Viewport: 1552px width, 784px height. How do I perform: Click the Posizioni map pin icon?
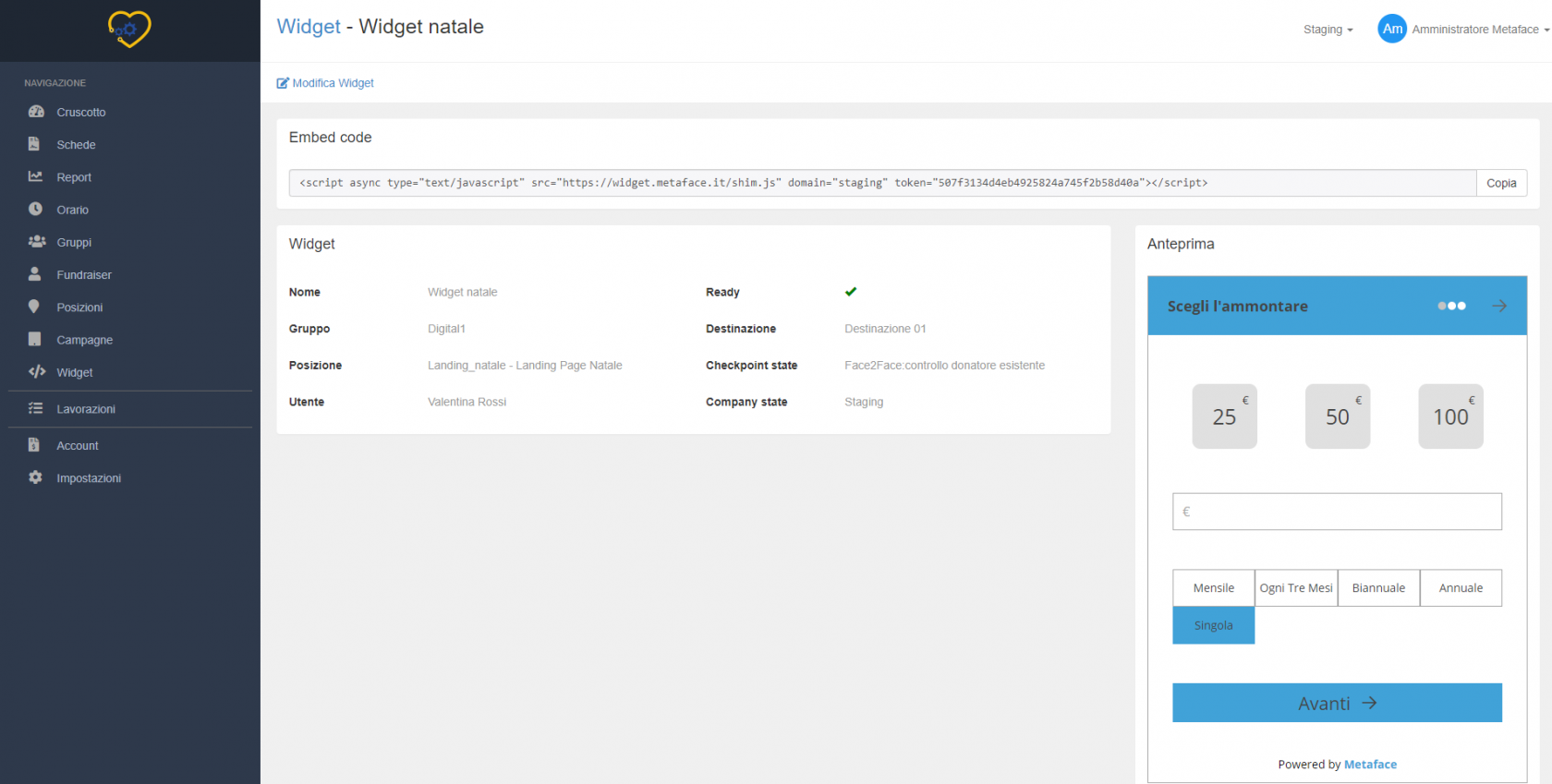pyautogui.click(x=34, y=307)
